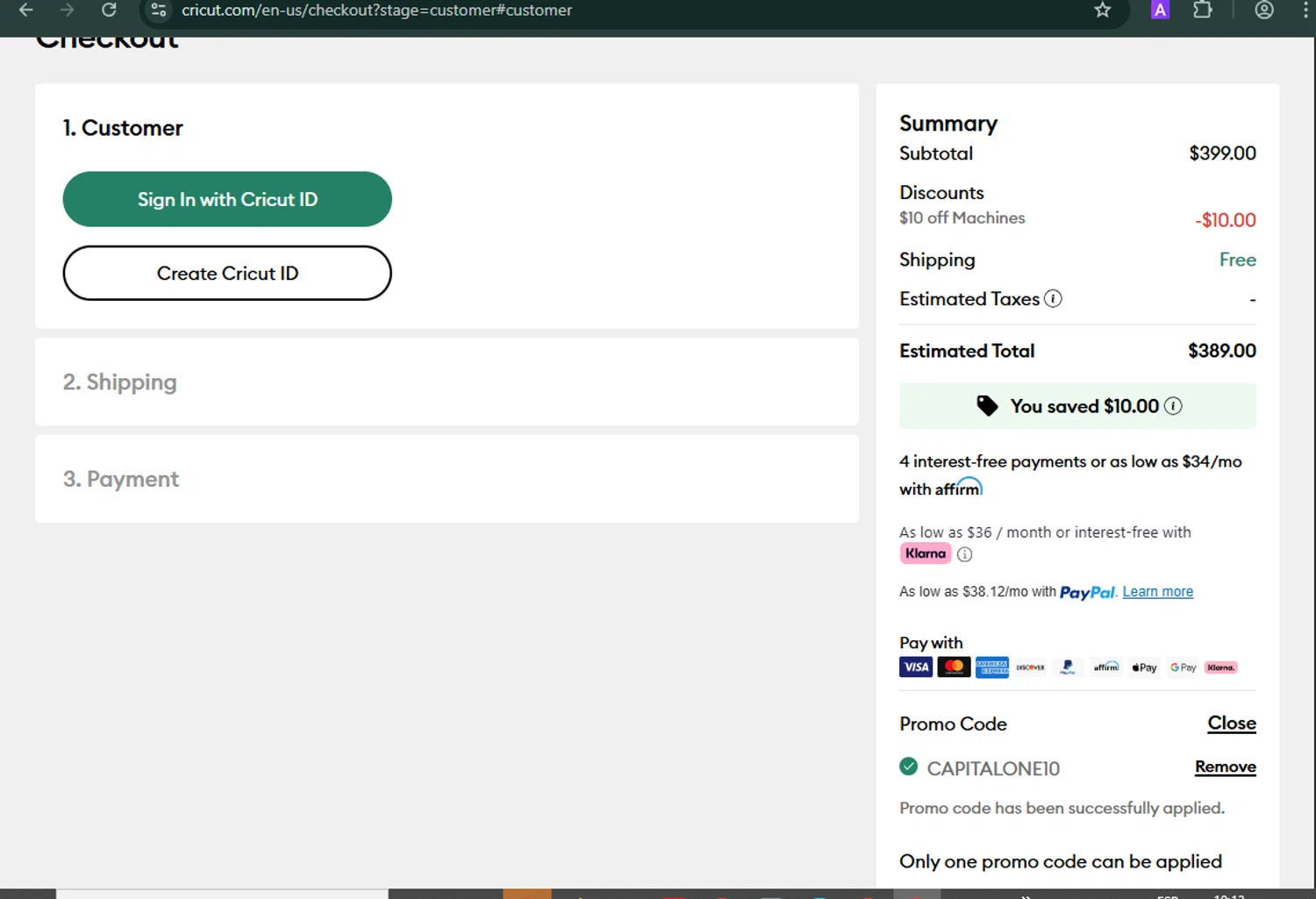Reload the page with refresh icon
This screenshot has width=1316, height=899.
coord(109,10)
